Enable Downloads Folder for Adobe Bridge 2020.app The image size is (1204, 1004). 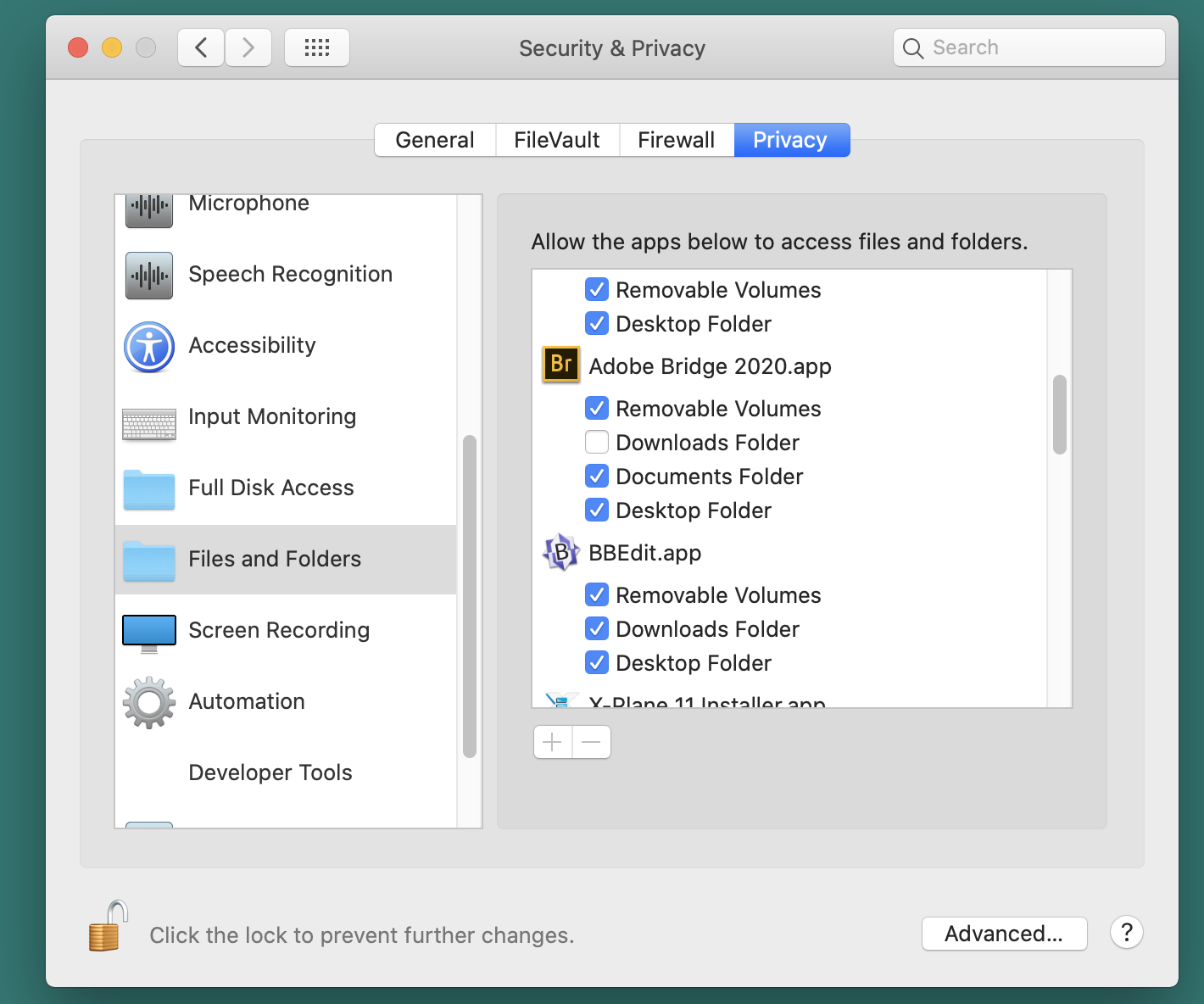(597, 443)
